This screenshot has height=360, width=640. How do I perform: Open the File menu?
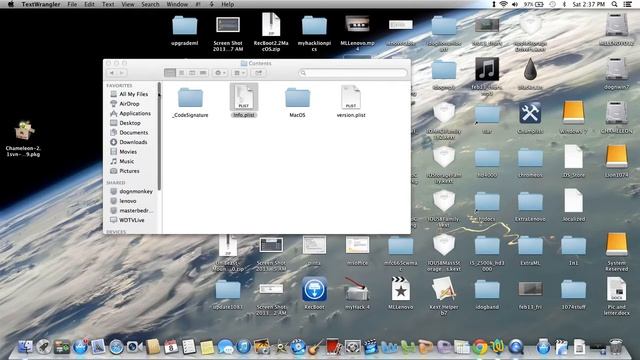72,4
